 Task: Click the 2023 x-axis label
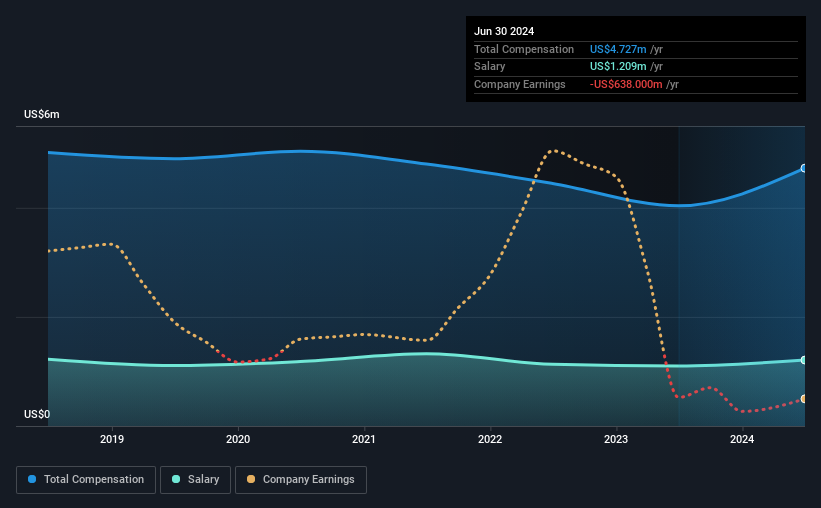[616, 439]
